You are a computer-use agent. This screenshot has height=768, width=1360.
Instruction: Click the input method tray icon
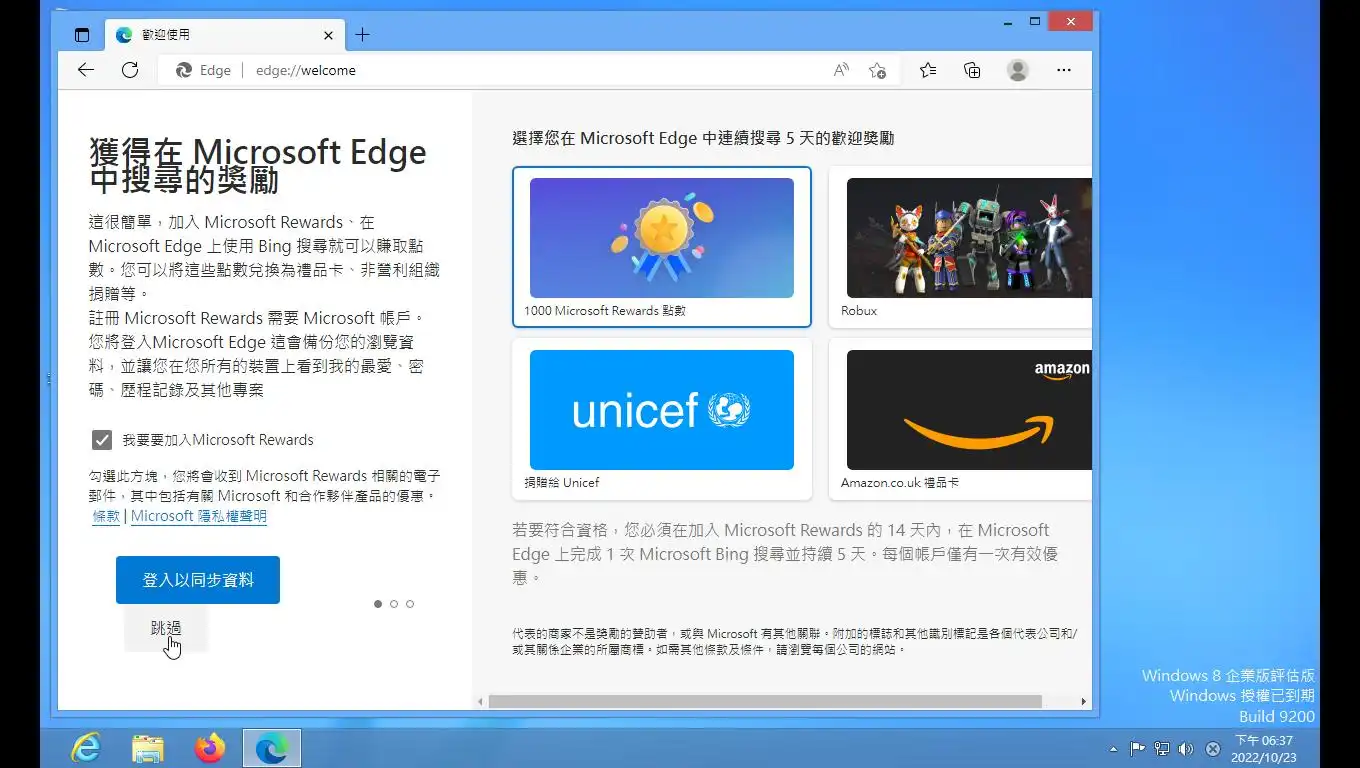pyautogui.click(x=1213, y=748)
